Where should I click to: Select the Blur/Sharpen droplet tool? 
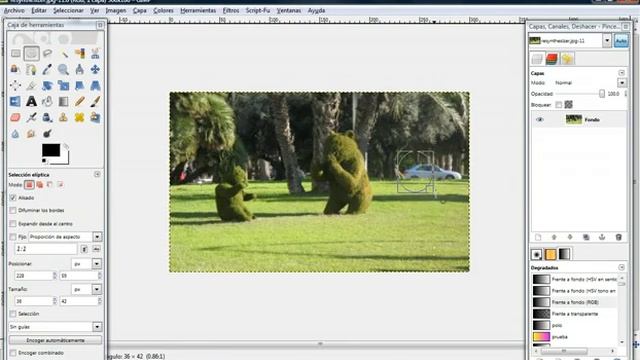click(16, 133)
